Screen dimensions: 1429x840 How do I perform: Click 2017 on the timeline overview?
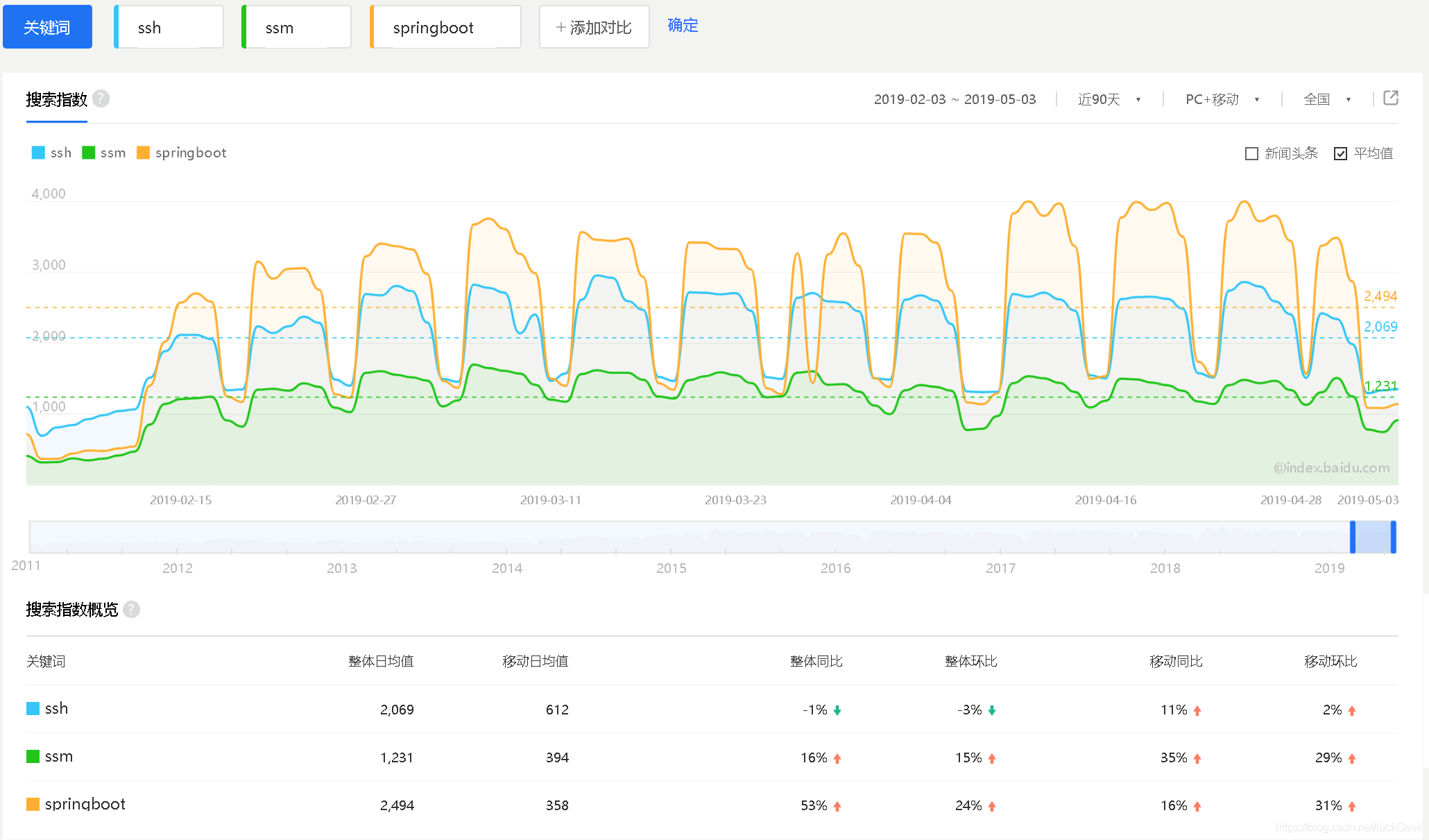pyautogui.click(x=1000, y=568)
